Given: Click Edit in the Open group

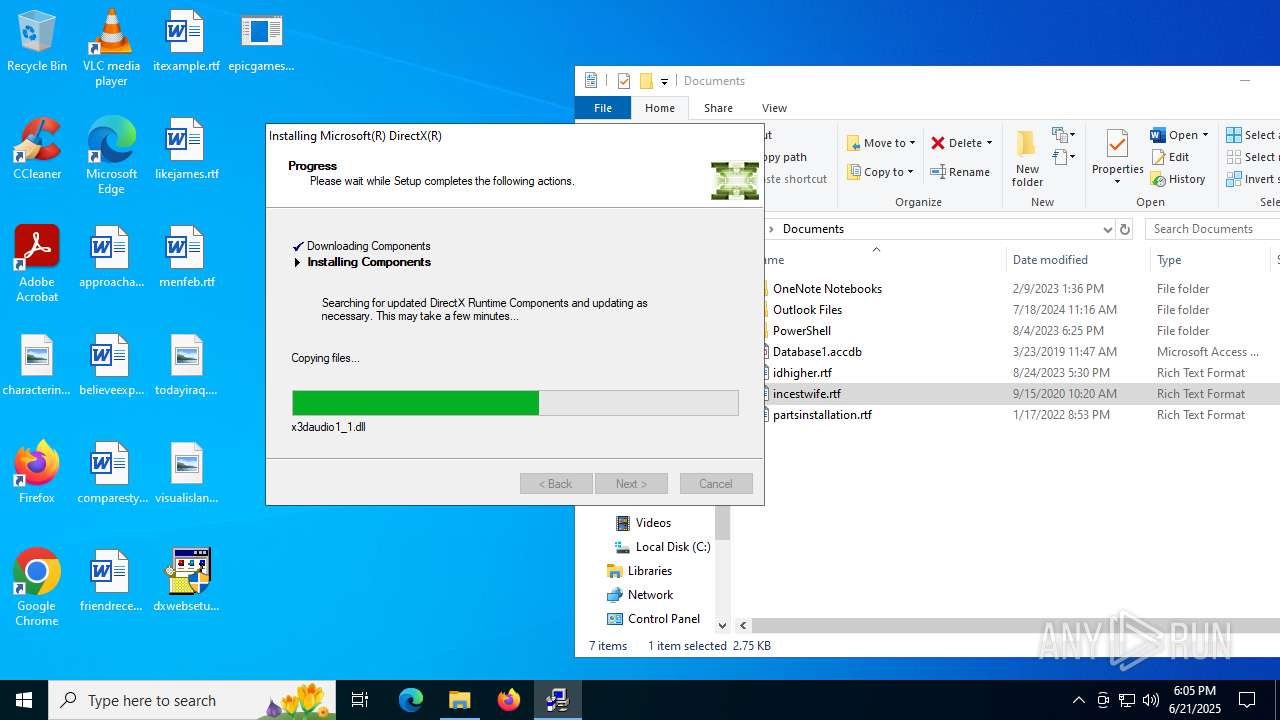Looking at the screenshot, I should (1170, 157).
